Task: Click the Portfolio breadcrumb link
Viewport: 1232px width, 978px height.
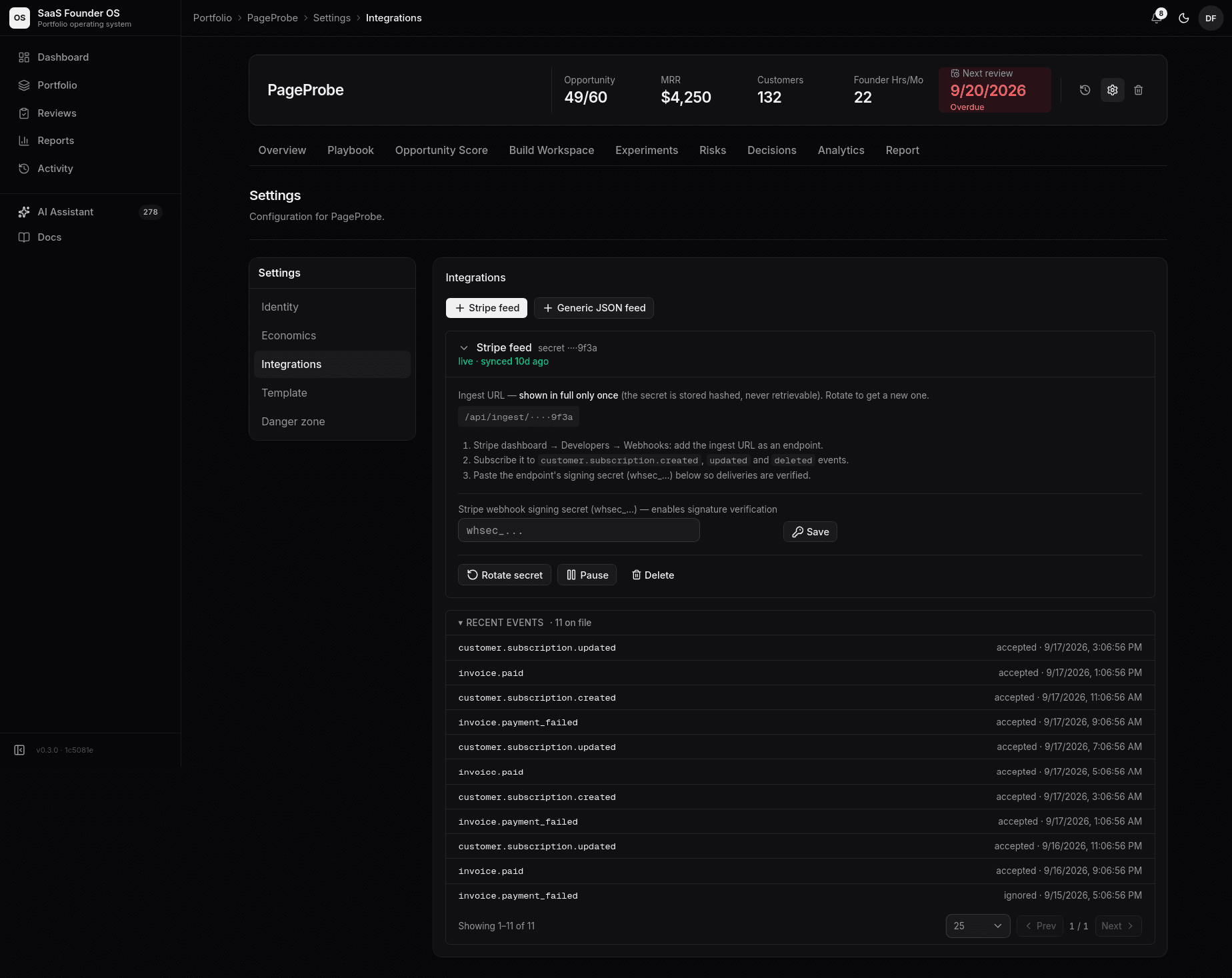Action: pos(213,18)
